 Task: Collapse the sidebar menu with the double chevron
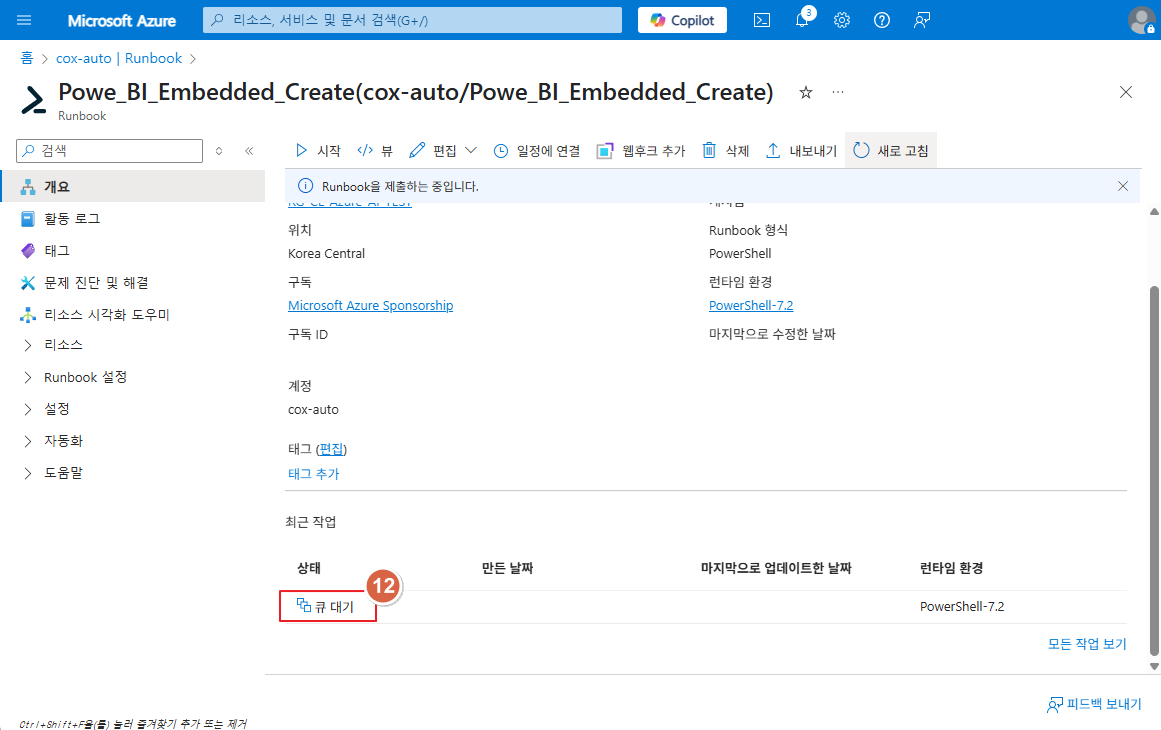[250, 151]
